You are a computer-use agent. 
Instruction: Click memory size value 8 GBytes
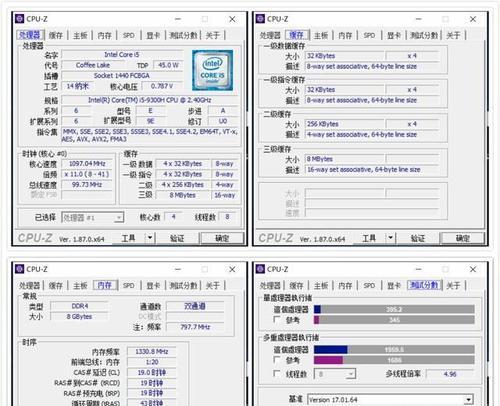(x=79, y=316)
